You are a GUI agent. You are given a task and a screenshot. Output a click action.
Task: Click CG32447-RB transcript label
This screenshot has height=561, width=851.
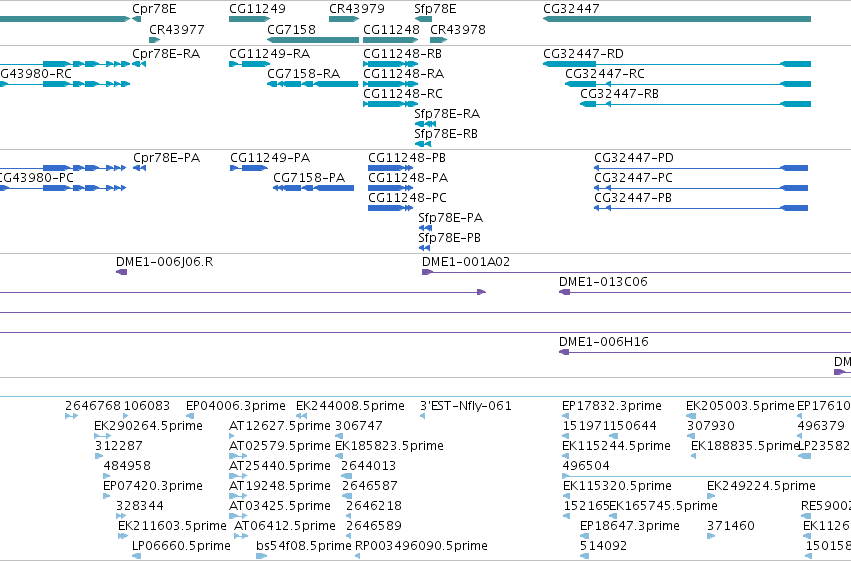pos(619,94)
